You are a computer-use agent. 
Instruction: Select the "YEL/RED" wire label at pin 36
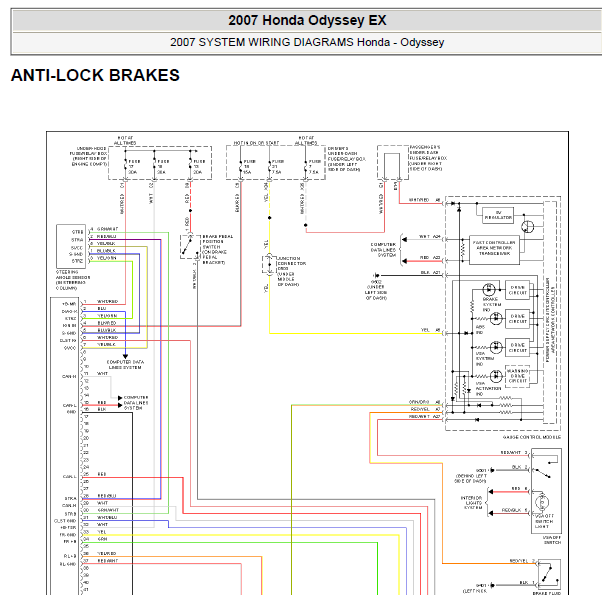pos(107,554)
